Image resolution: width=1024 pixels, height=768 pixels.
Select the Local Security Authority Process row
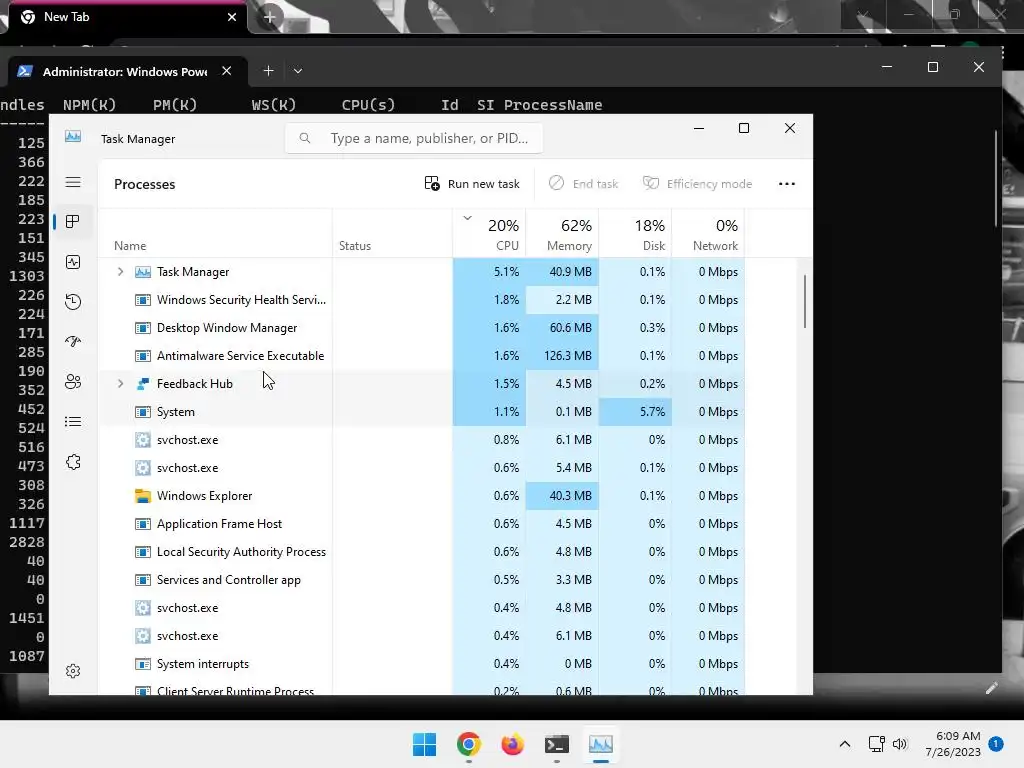[x=421, y=552]
